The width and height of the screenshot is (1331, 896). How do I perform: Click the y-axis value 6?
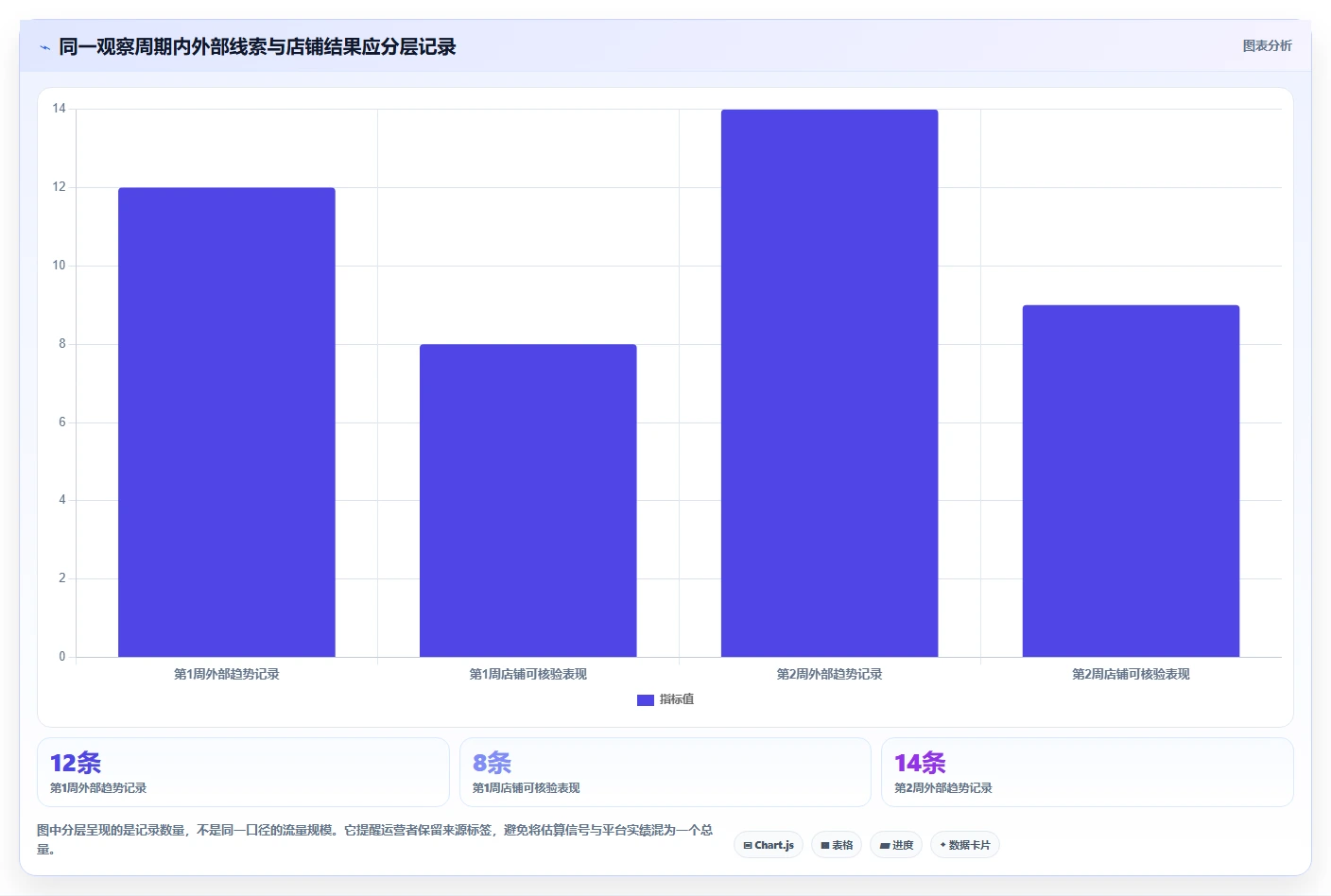(x=62, y=422)
